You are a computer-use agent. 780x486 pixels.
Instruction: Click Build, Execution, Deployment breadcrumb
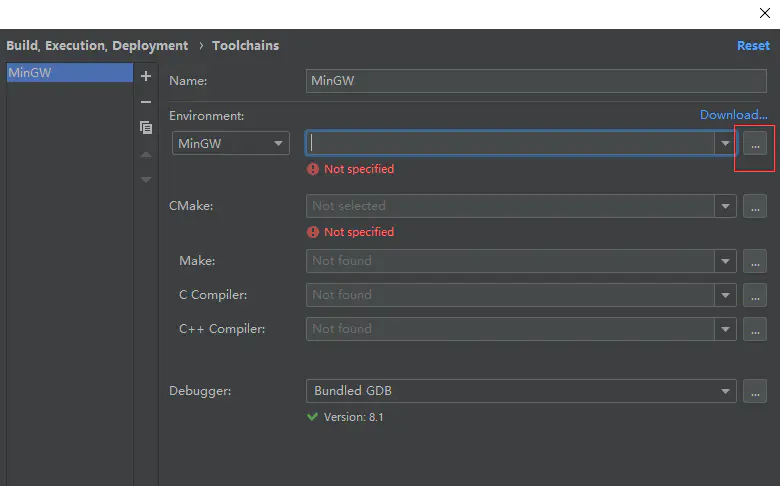coord(97,46)
